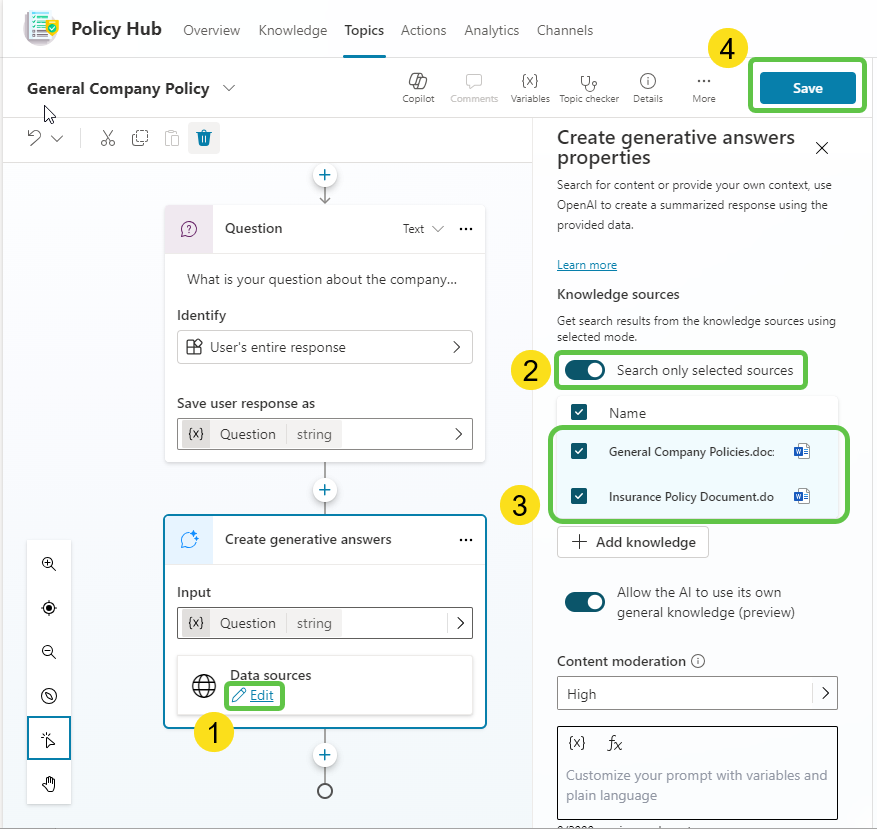Uncheck General Company Policies document checkbox

[x=579, y=451]
